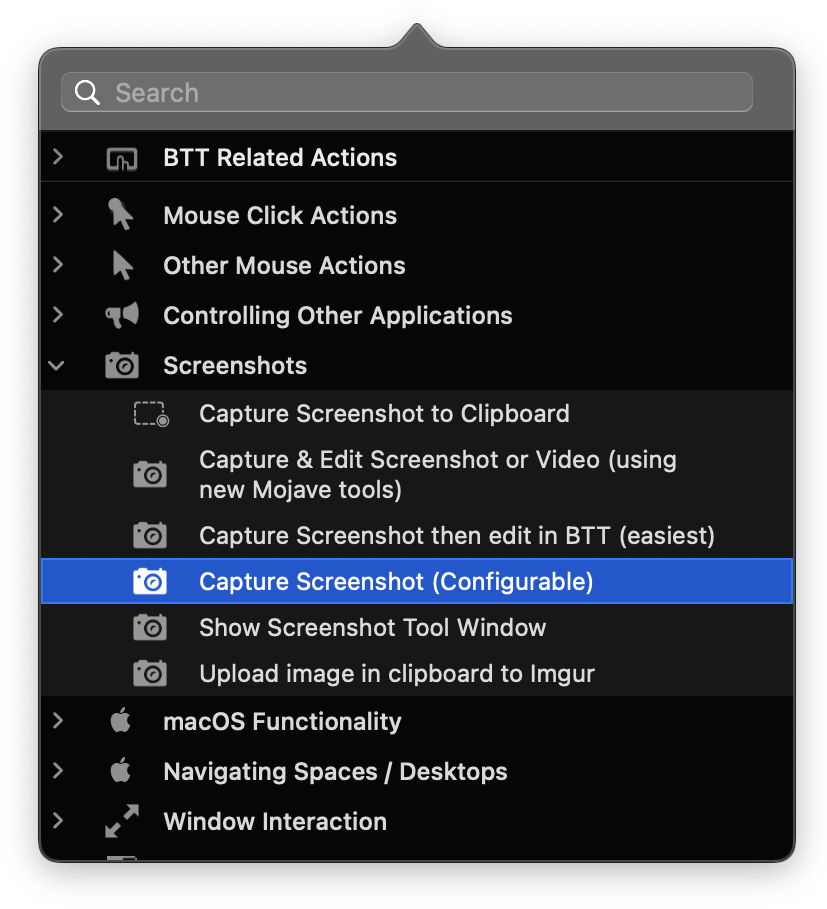Pick Capture & Edit Screenshot or Video
The image size is (827, 909).
(437, 475)
